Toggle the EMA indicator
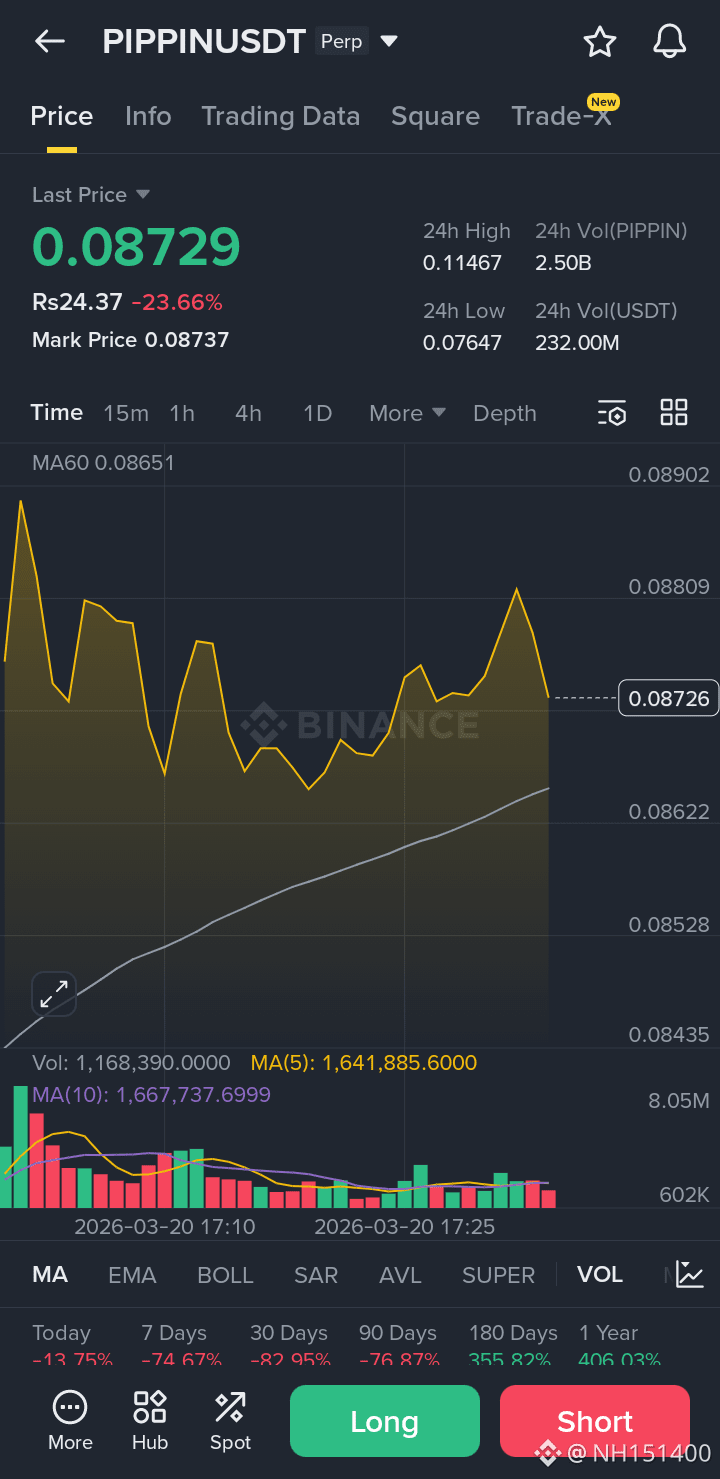Screen dimensions: 720x1479 click(132, 1275)
